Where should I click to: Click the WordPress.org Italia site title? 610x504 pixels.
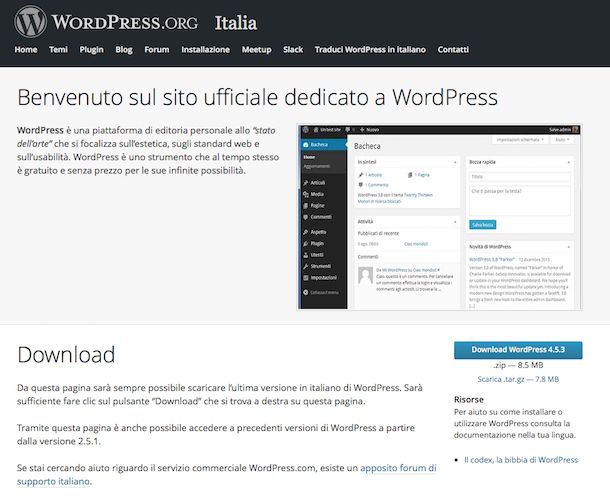pyautogui.click(x=154, y=22)
